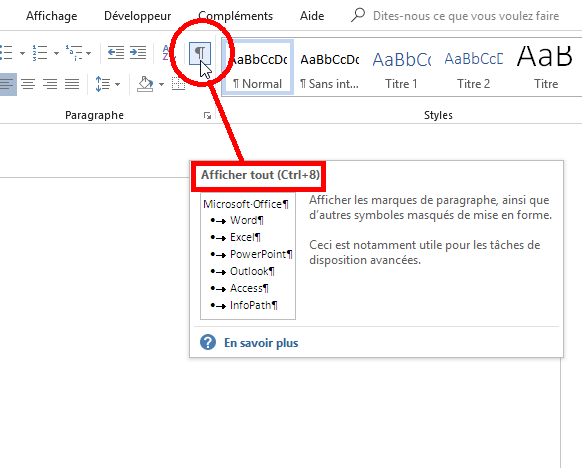Align text right

pos(50,84)
